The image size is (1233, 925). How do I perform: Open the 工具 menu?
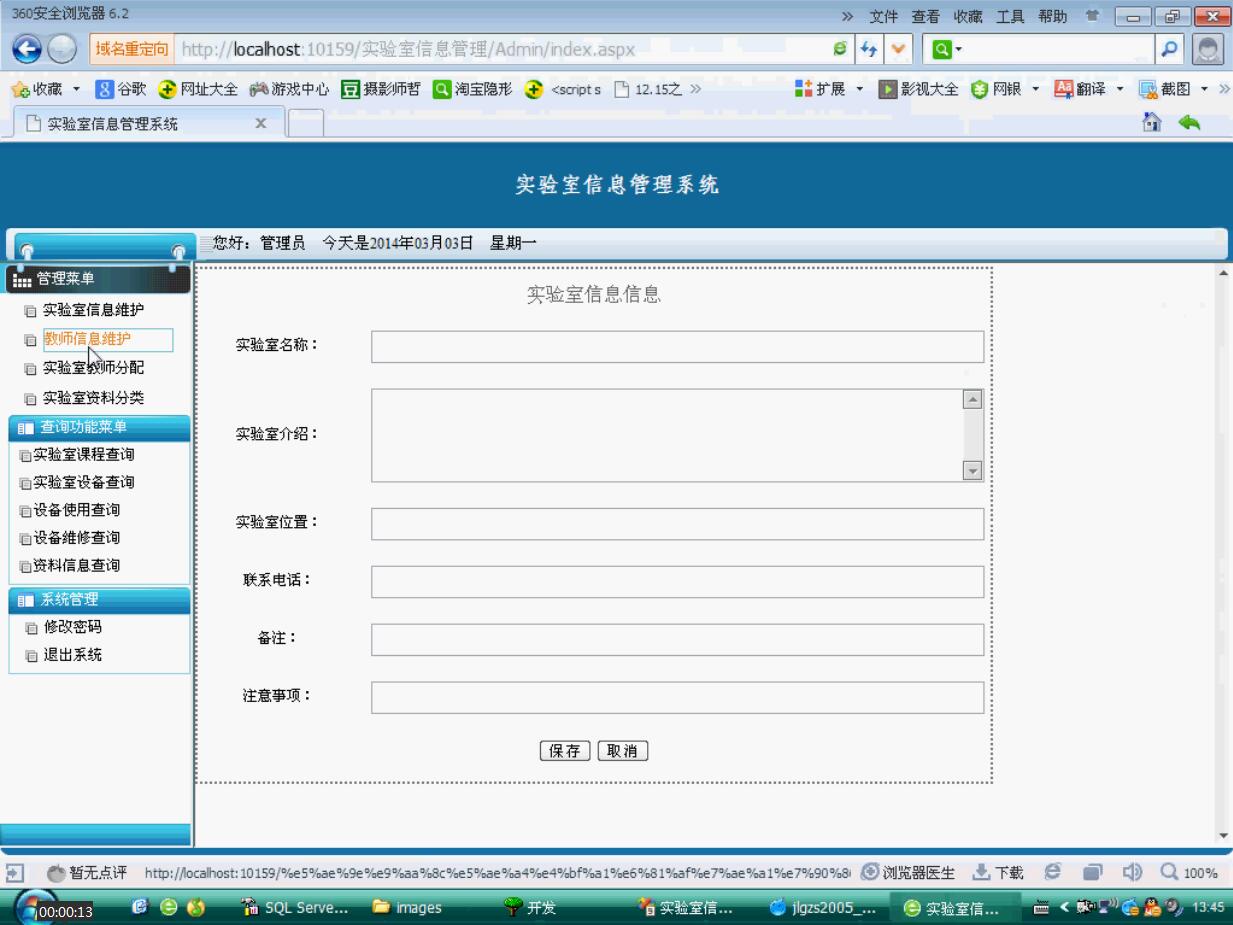coord(1010,16)
